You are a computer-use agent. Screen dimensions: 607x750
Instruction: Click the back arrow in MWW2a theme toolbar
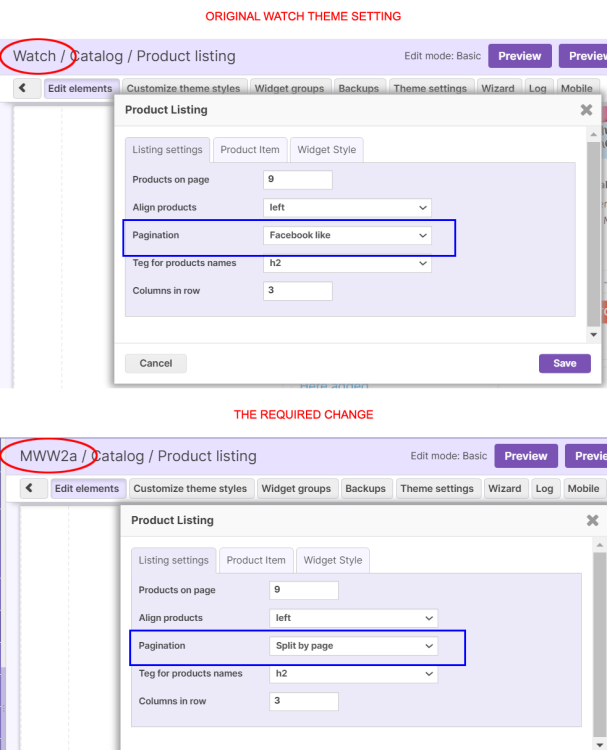29,488
